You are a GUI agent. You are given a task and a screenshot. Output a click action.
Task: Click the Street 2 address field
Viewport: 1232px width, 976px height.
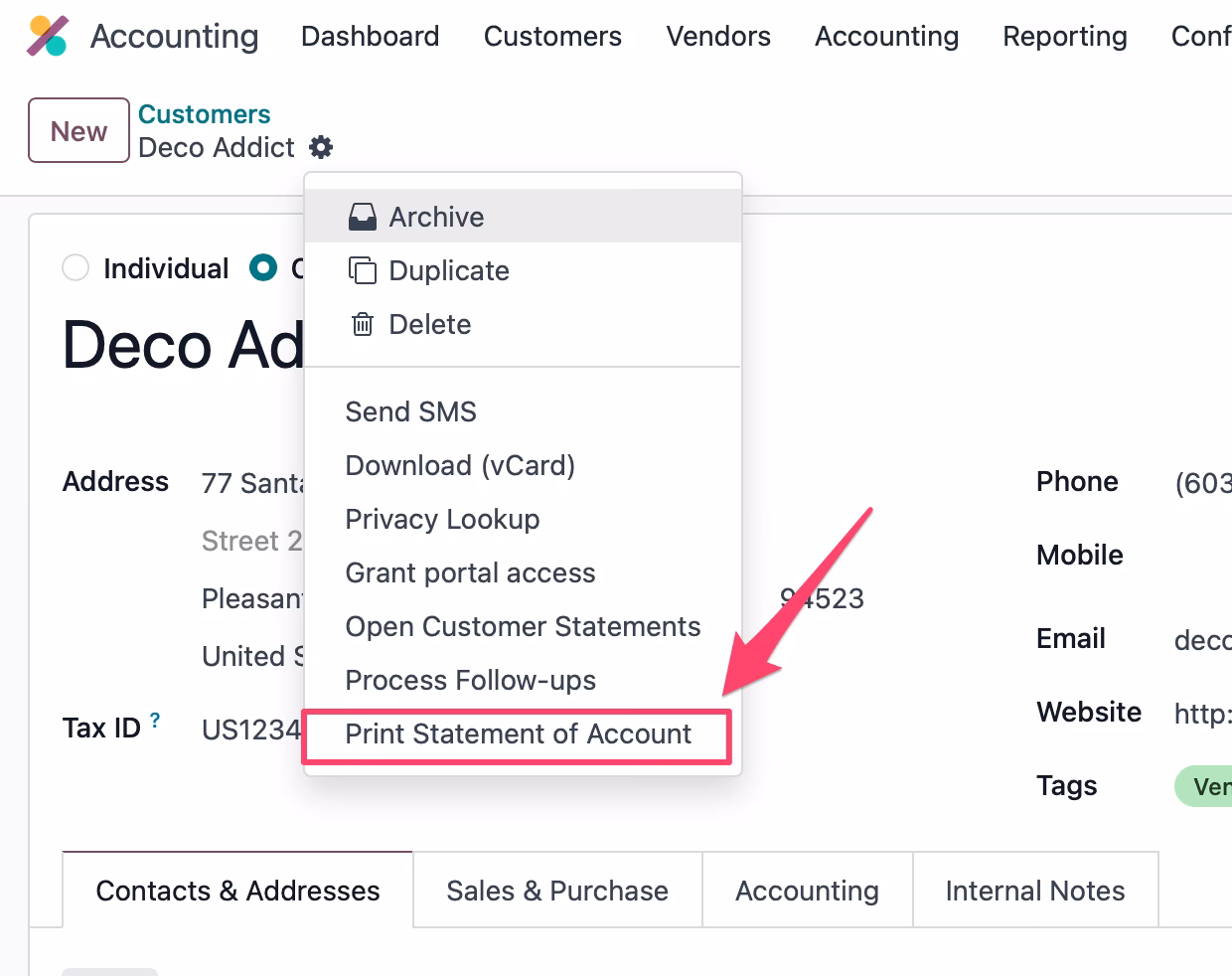tap(251, 541)
